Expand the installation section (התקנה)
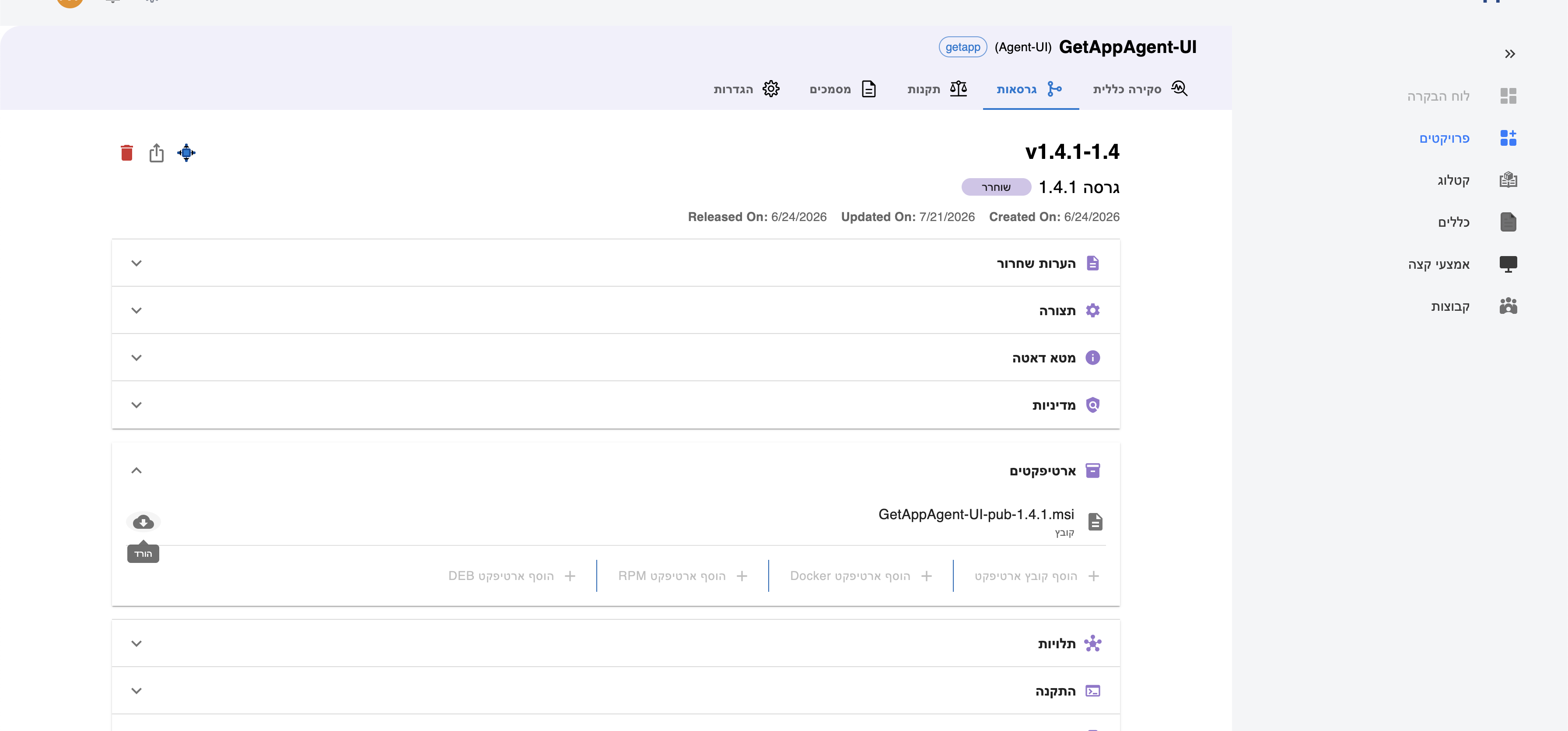Image resolution: width=1568 pixels, height=731 pixels. 136,692
